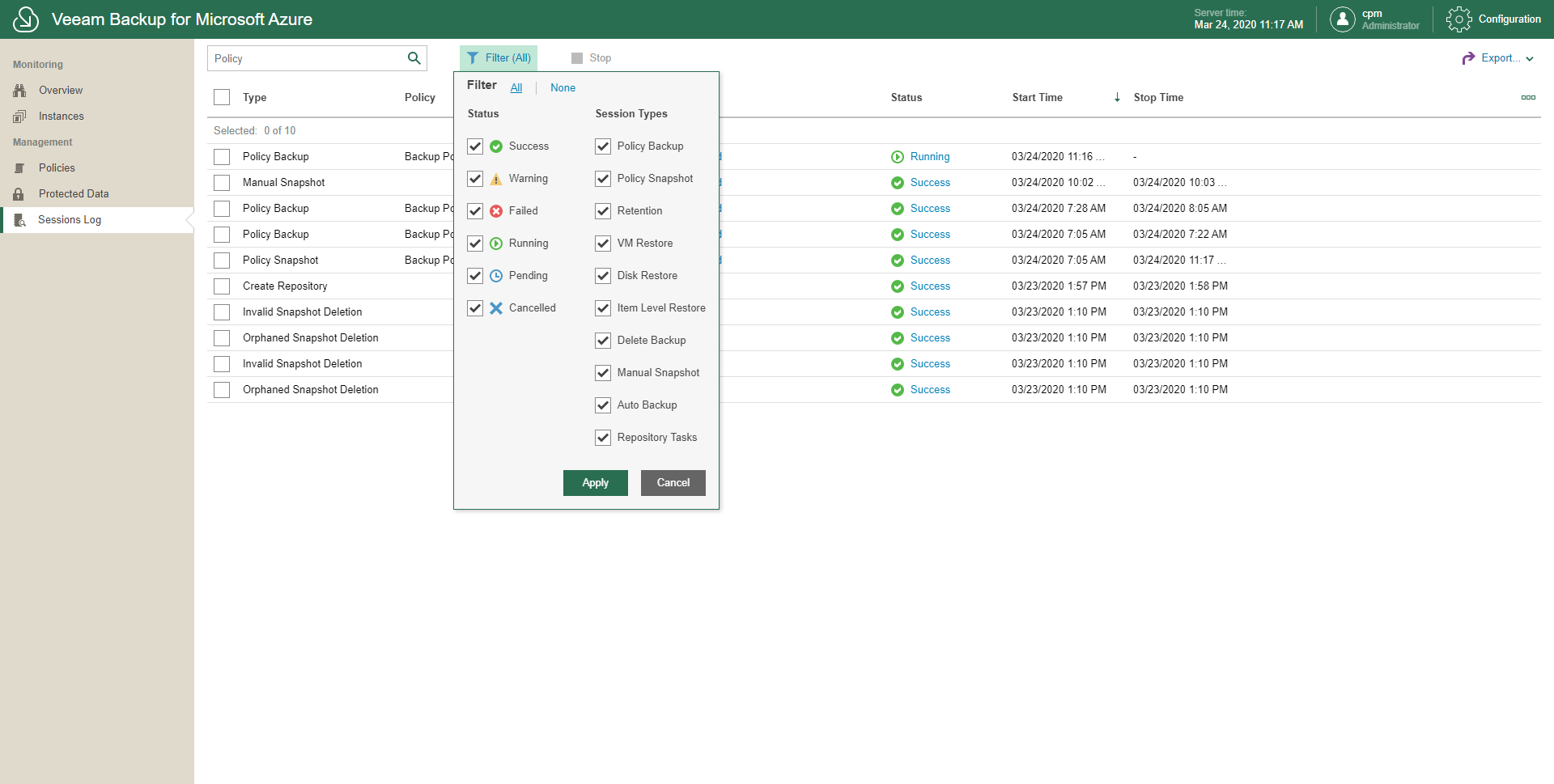
Task: Click the Filter (All) button label
Action: tap(508, 58)
